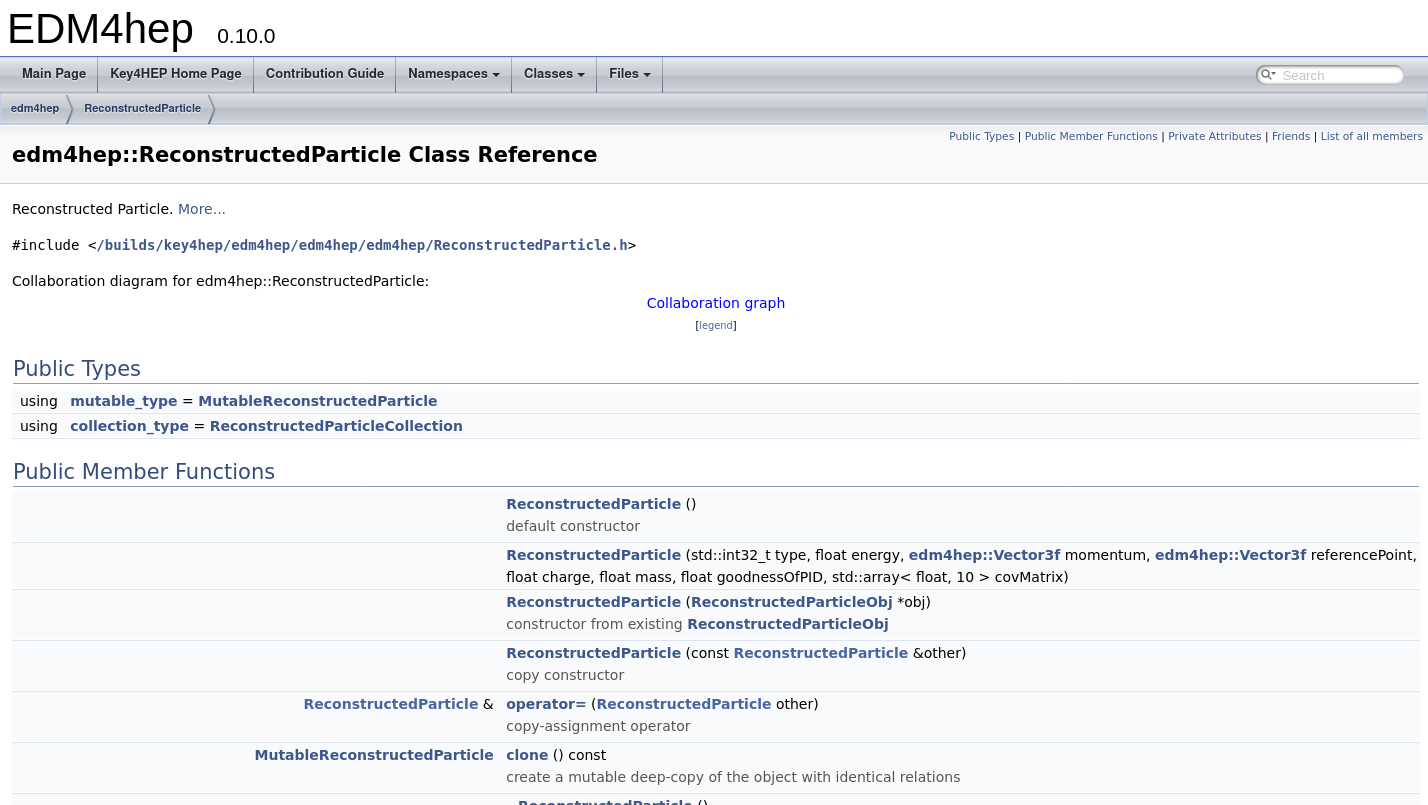1428x805 pixels.
Task: Open the Contribution Guide tab
Action: click(325, 74)
